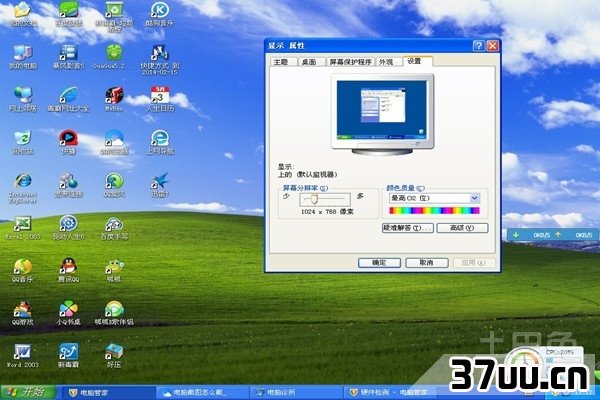Click the 高级 advanced button
The height and width of the screenshot is (400, 600).
462,228
